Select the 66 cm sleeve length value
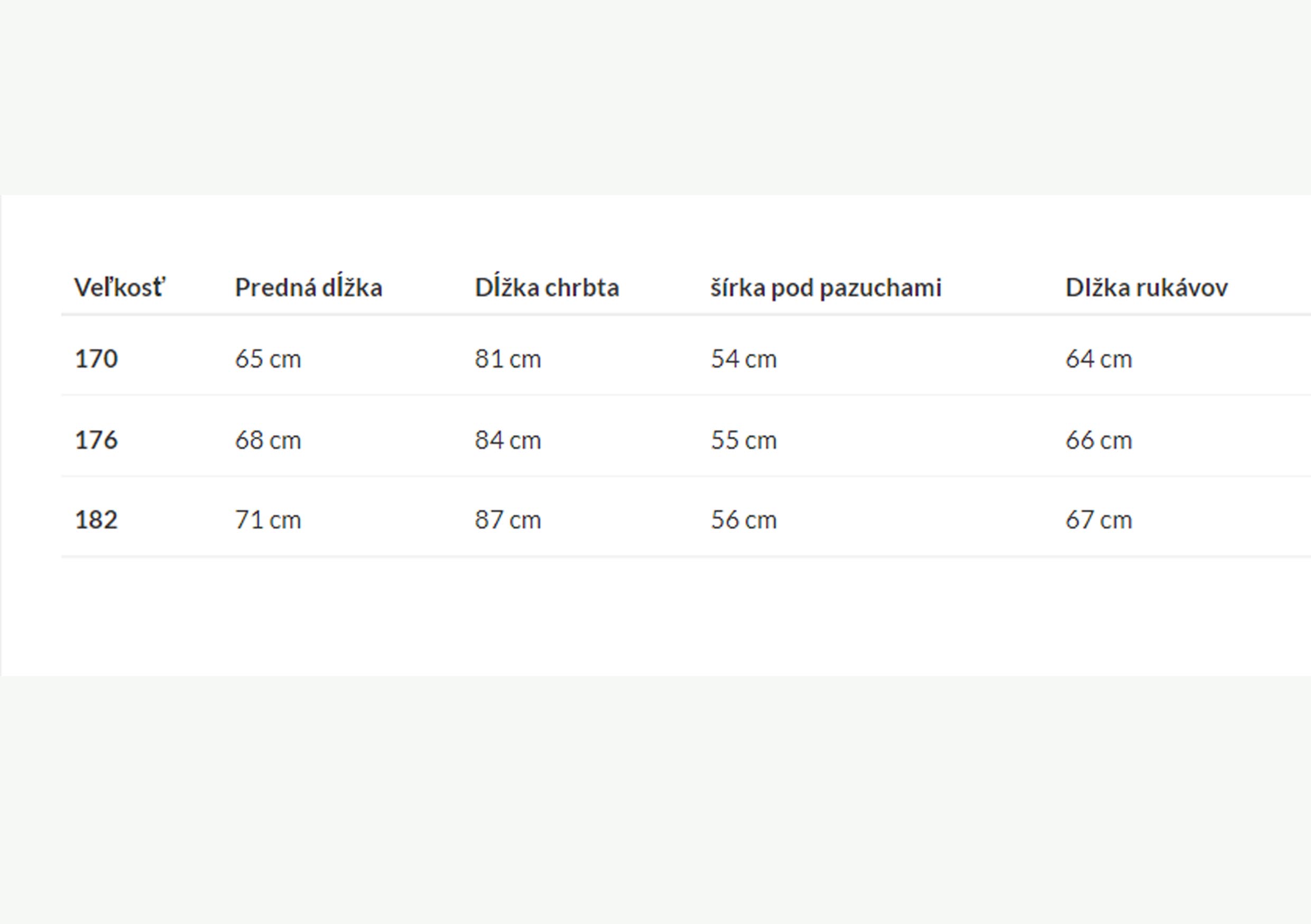The image size is (1311, 924). [1098, 440]
